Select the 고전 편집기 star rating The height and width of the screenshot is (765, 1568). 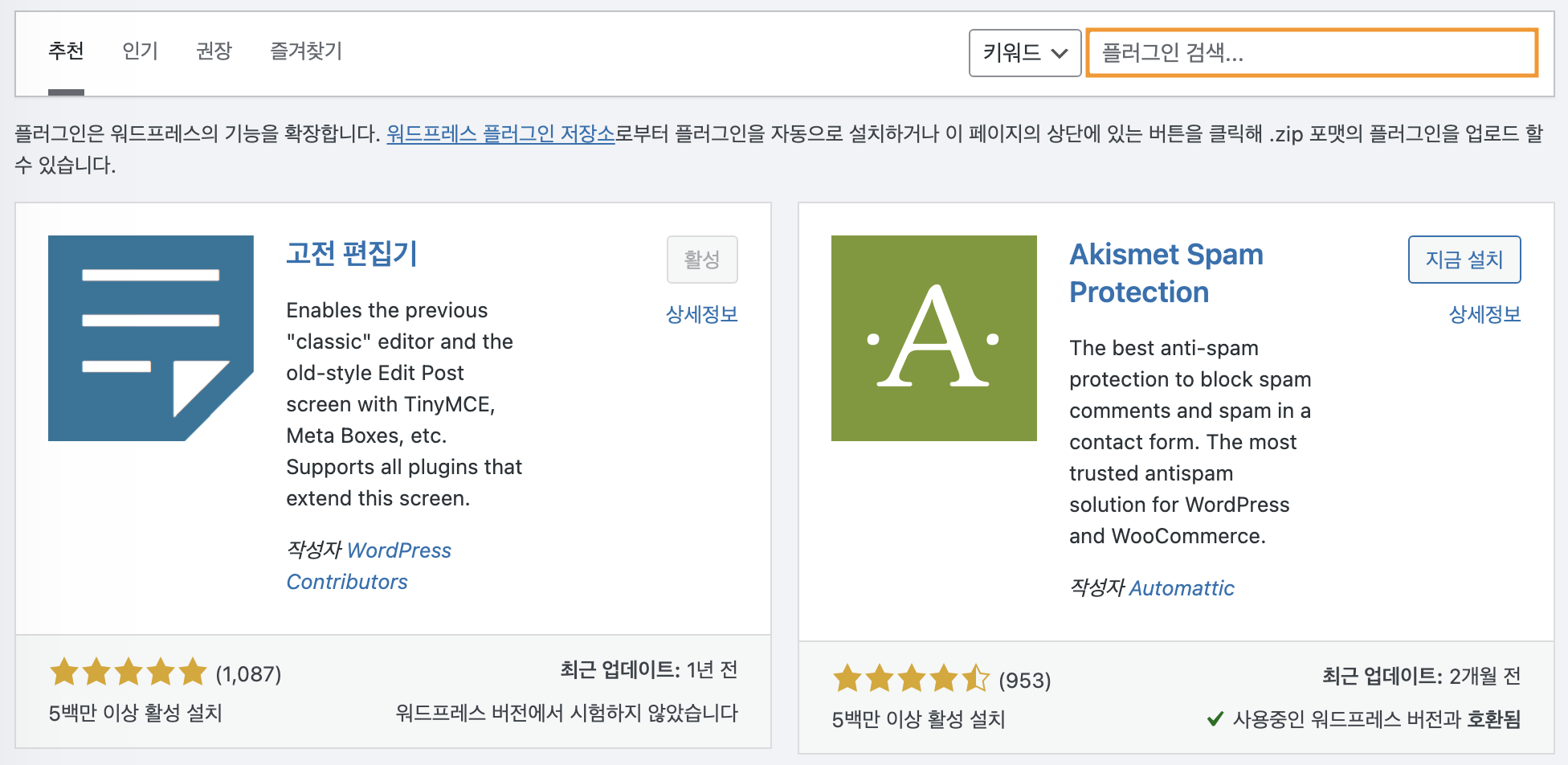point(129,672)
